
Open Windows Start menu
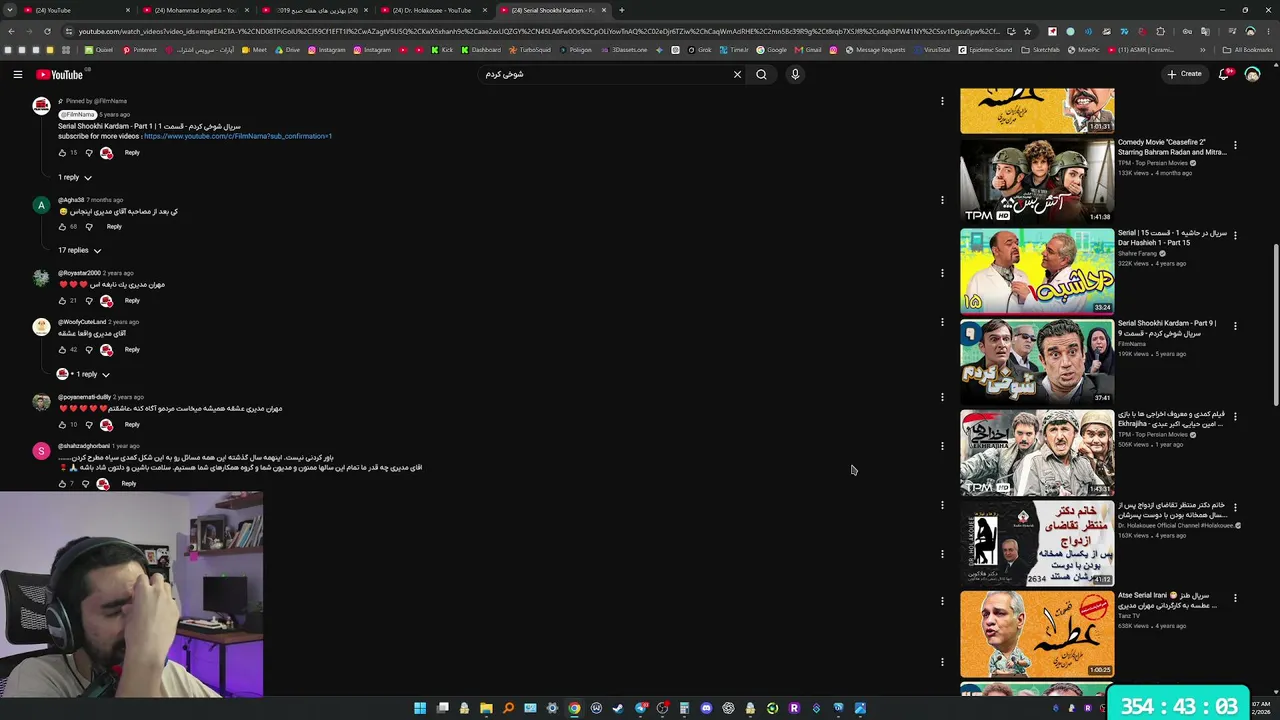420,708
